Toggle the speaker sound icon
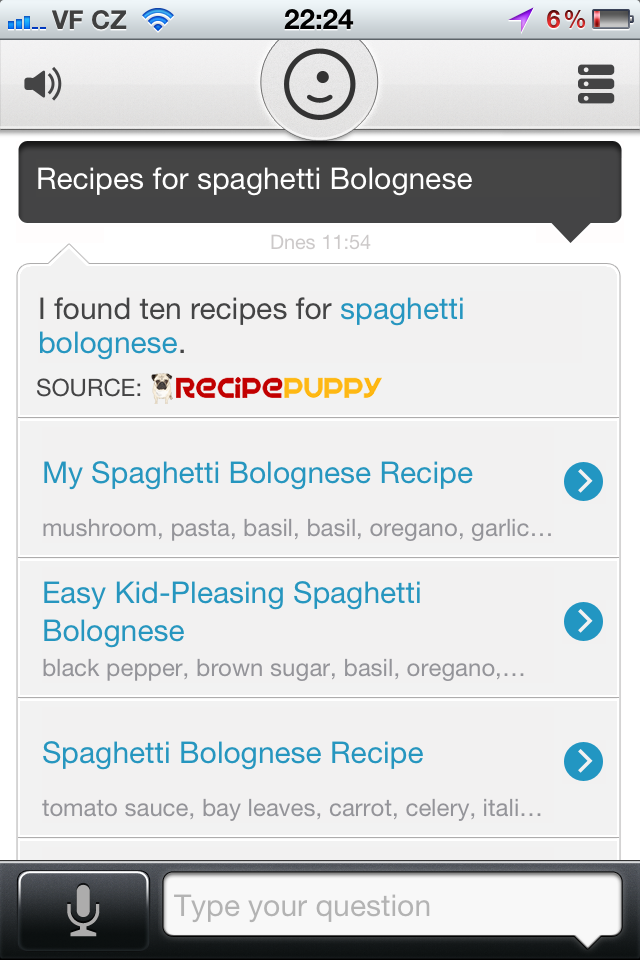Screen dimensions: 640x960 pos(43,84)
